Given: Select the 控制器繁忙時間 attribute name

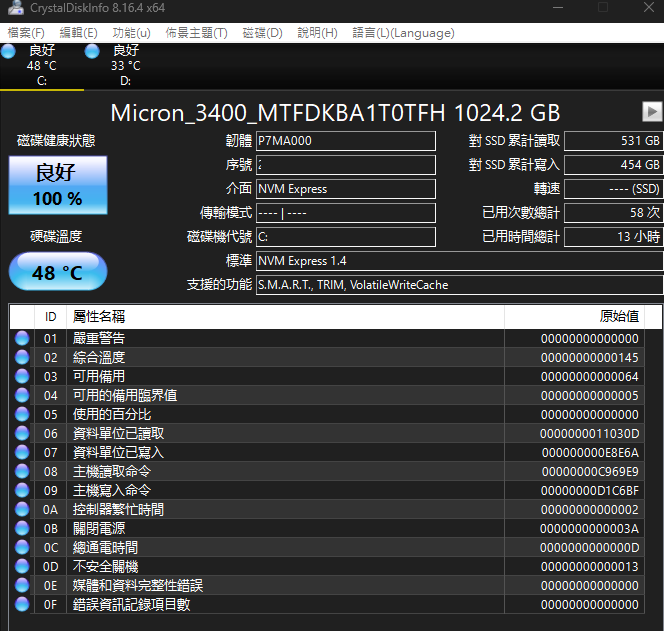Looking at the screenshot, I should (118, 509).
